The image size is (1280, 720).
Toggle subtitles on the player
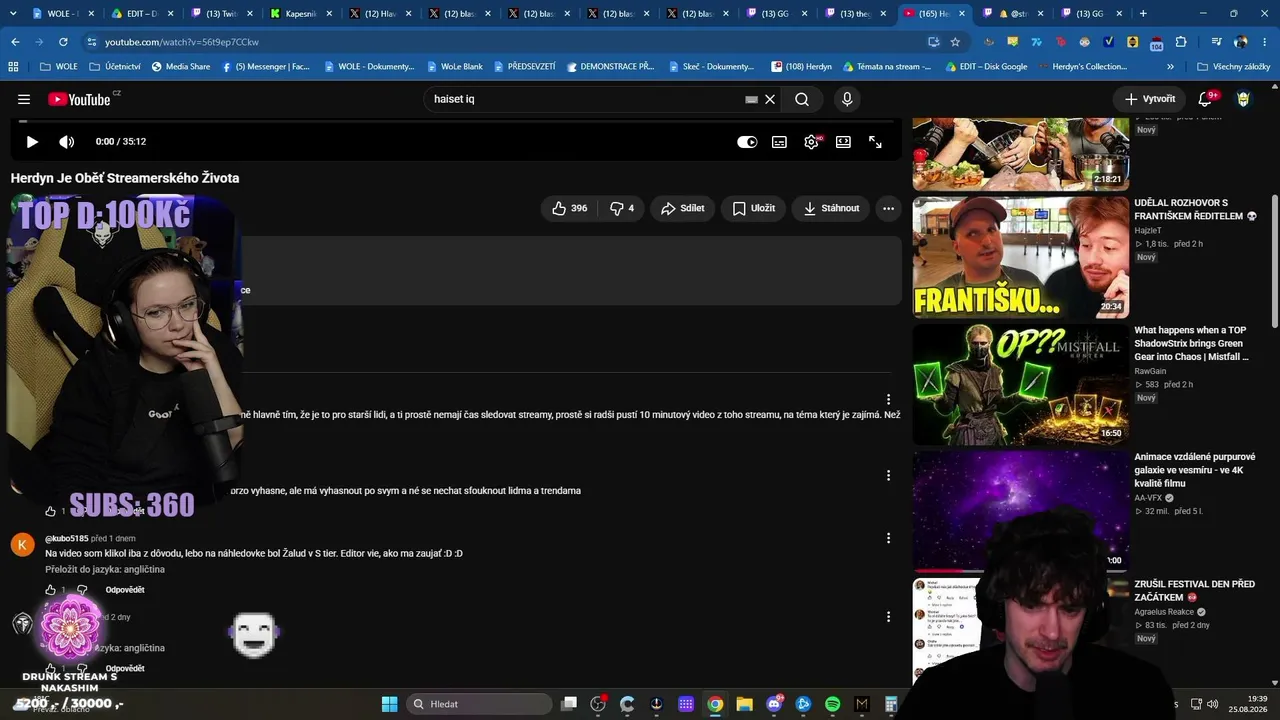779,142
